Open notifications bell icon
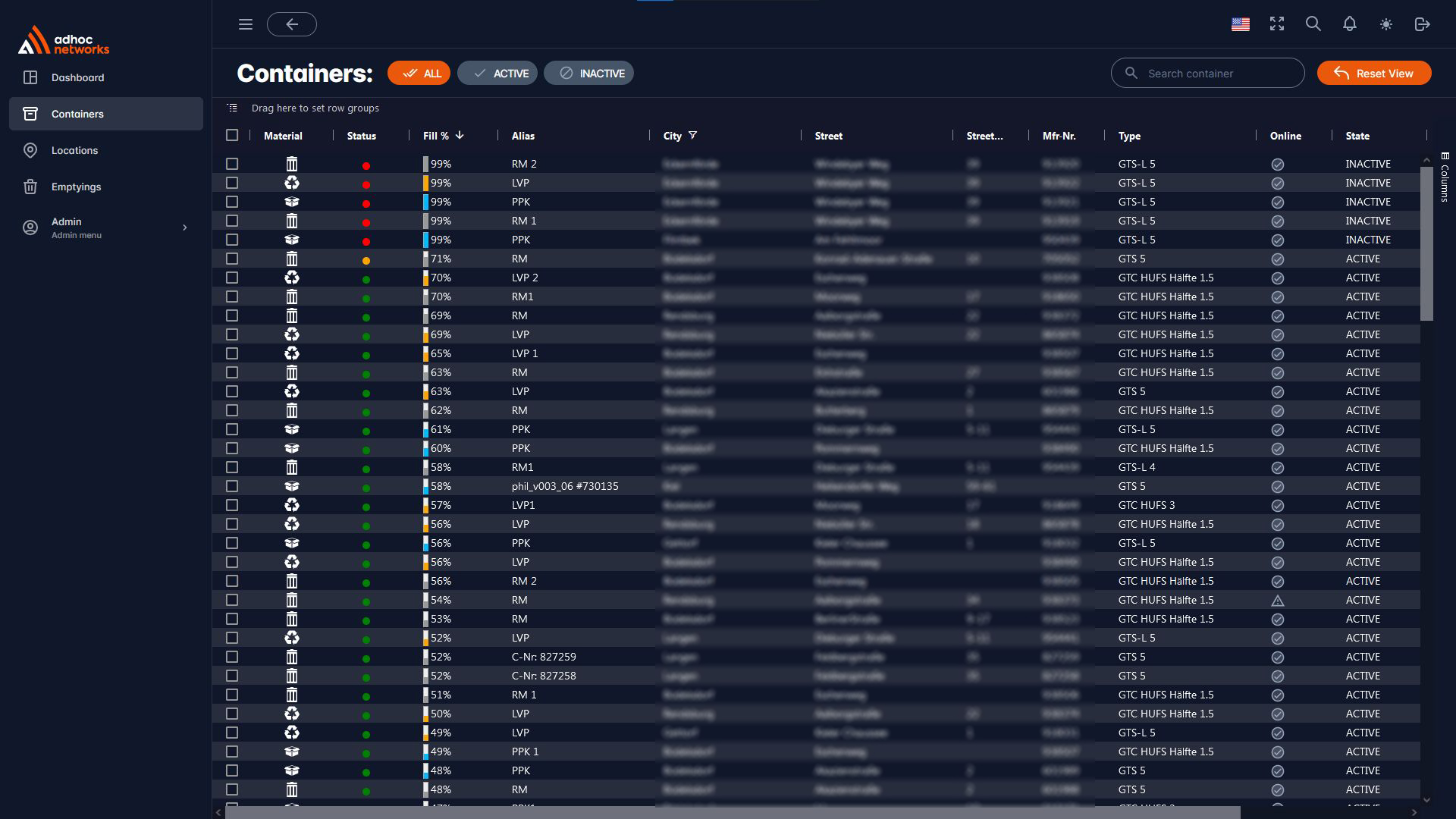 click(1350, 24)
